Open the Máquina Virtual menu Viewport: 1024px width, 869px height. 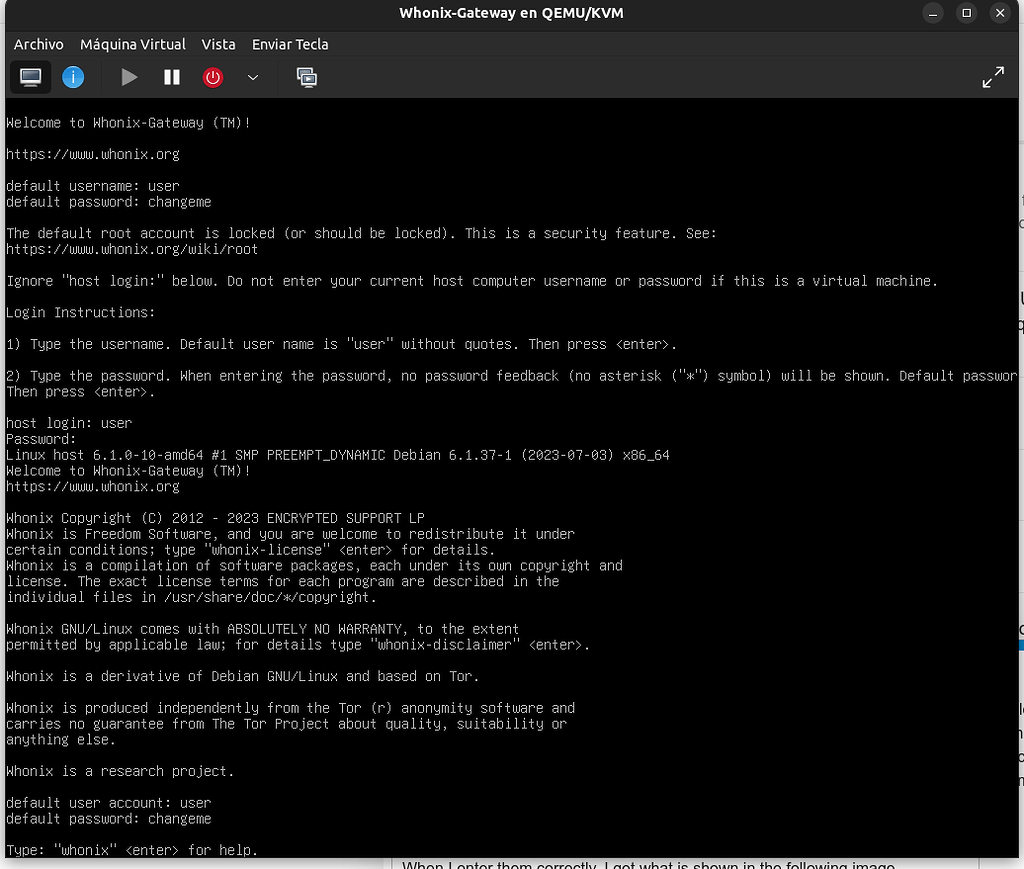pos(133,44)
